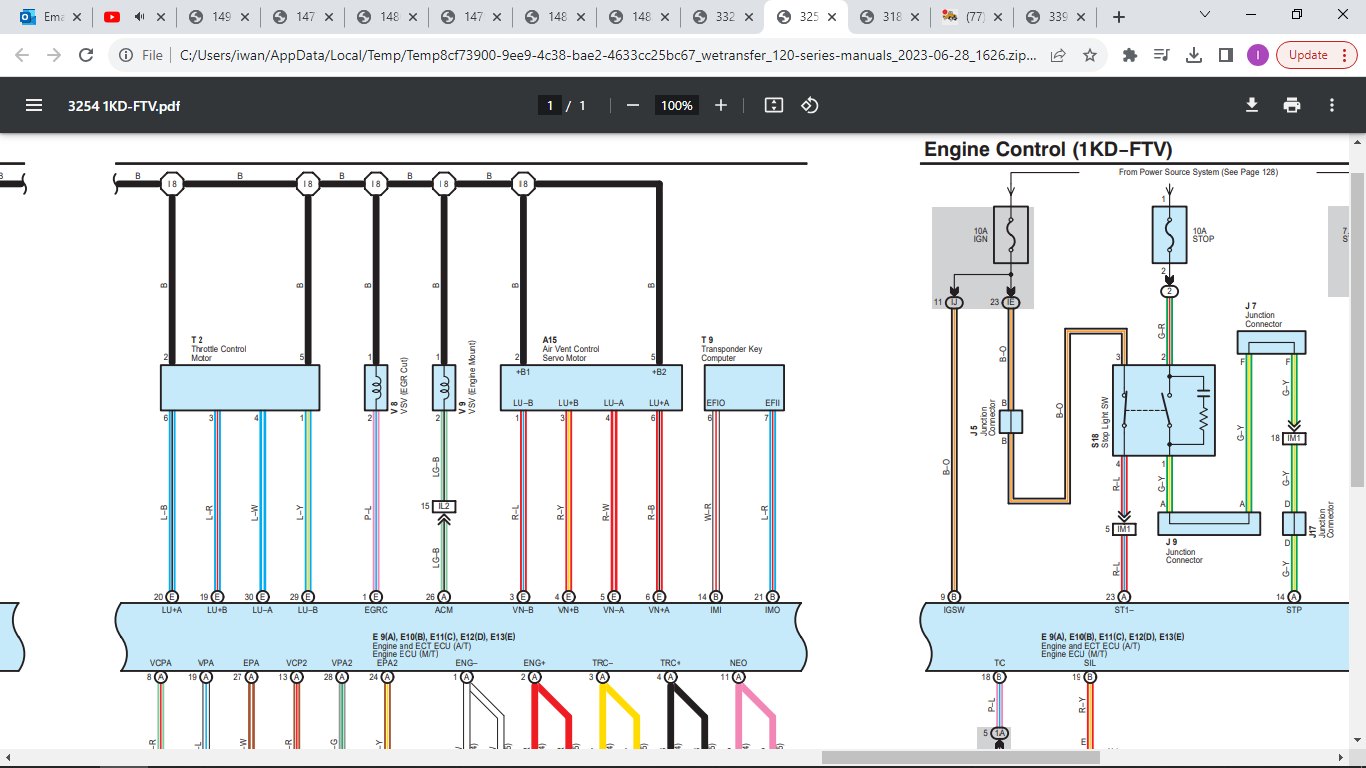Image resolution: width=1366 pixels, height=768 pixels.
Task: Click the T 9 Transponder Key Computer label
Action: pyautogui.click(x=732, y=349)
